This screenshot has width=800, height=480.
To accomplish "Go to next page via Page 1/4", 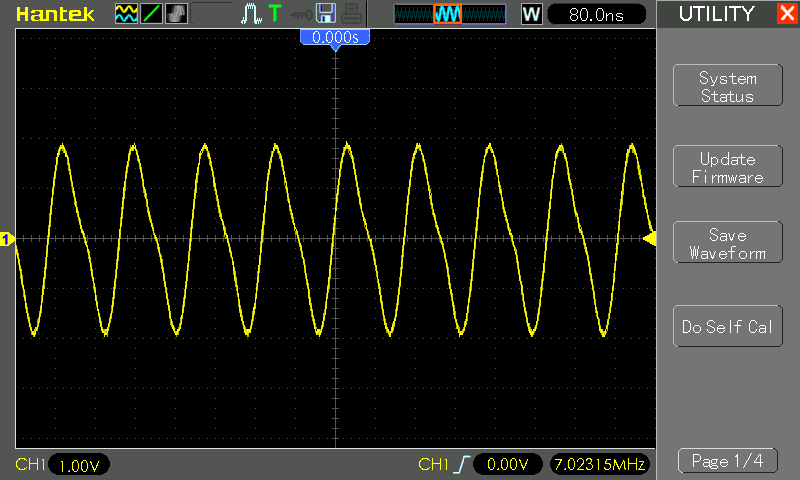I will 728,461.
